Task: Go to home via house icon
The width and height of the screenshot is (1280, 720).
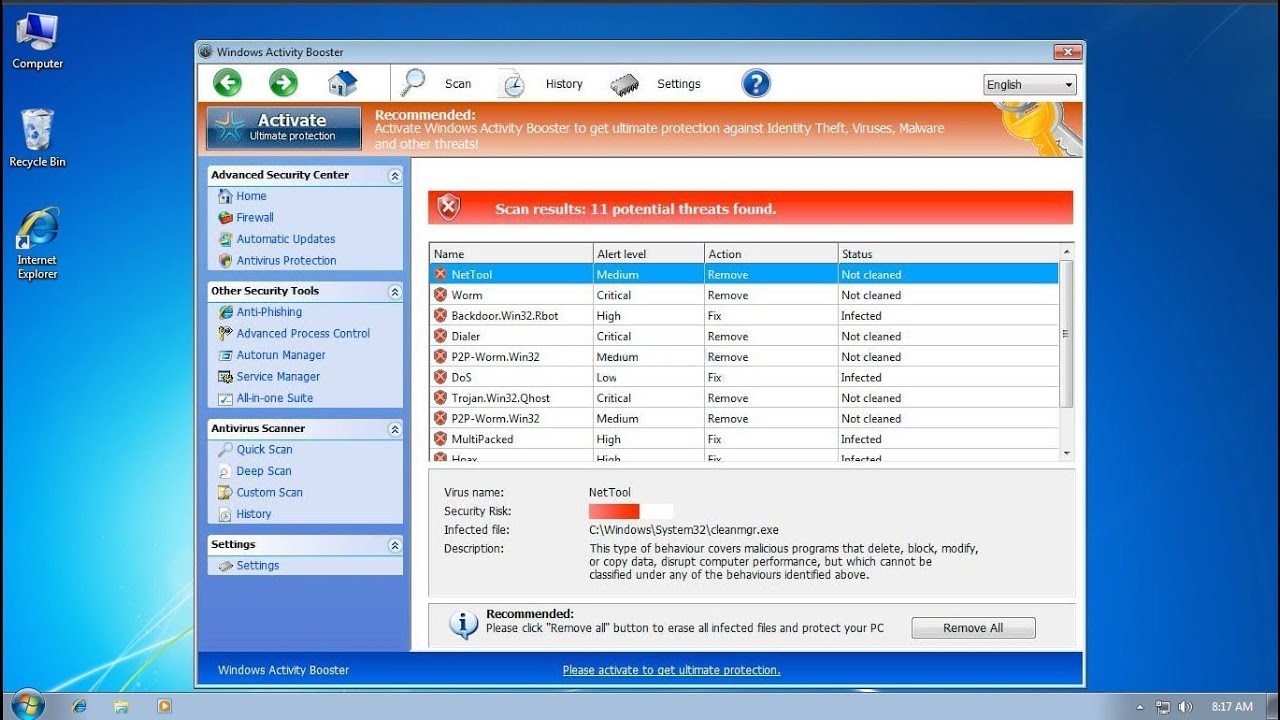Action: point(342,84)
